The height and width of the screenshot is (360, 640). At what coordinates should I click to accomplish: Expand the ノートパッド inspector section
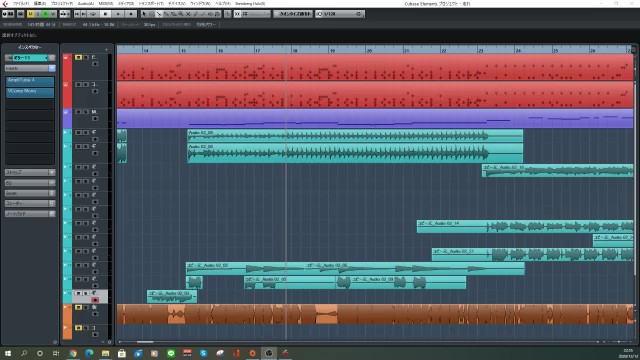[30, 214]
